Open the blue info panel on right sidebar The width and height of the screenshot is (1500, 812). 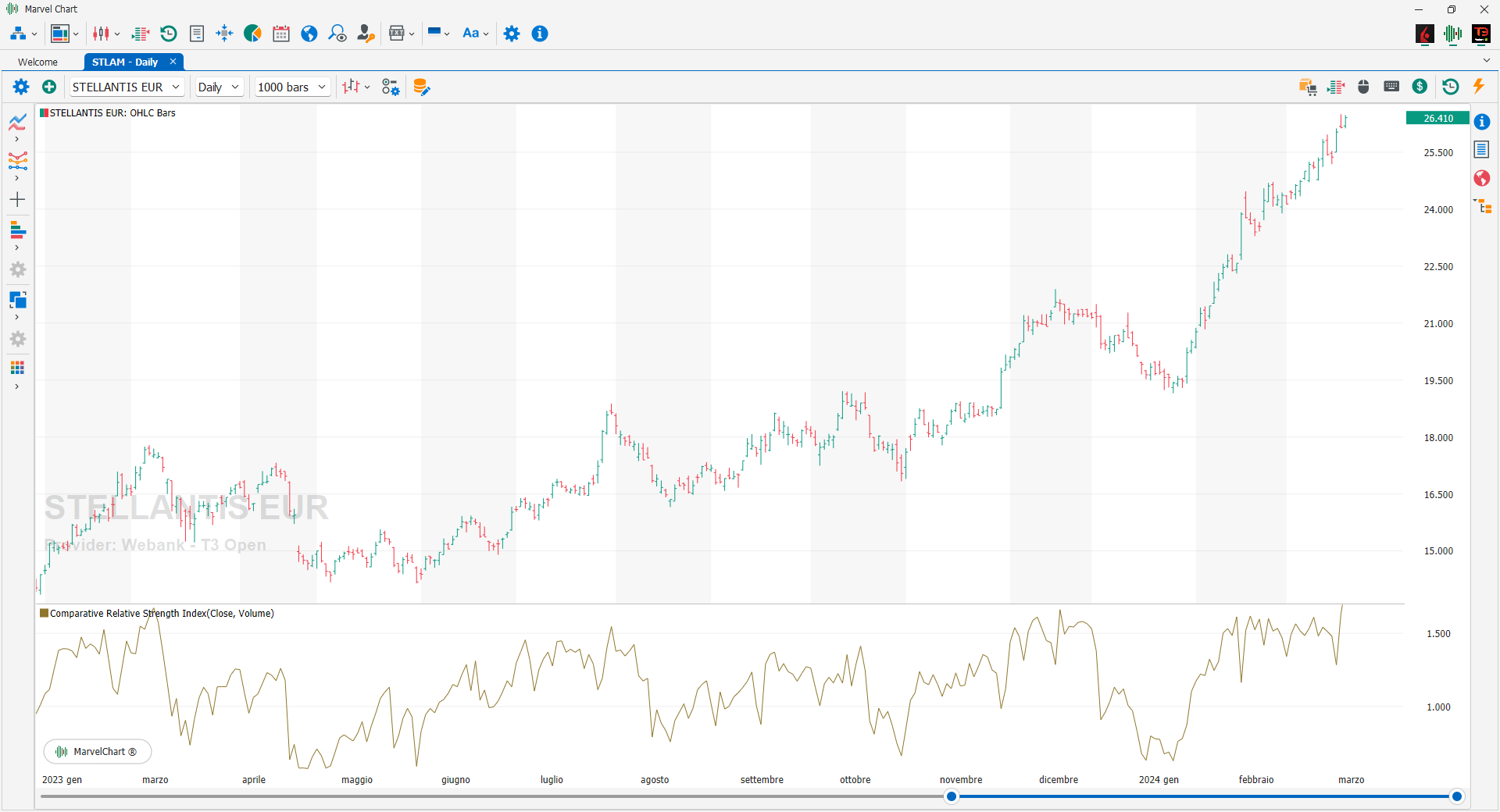tap(1482, 122)
